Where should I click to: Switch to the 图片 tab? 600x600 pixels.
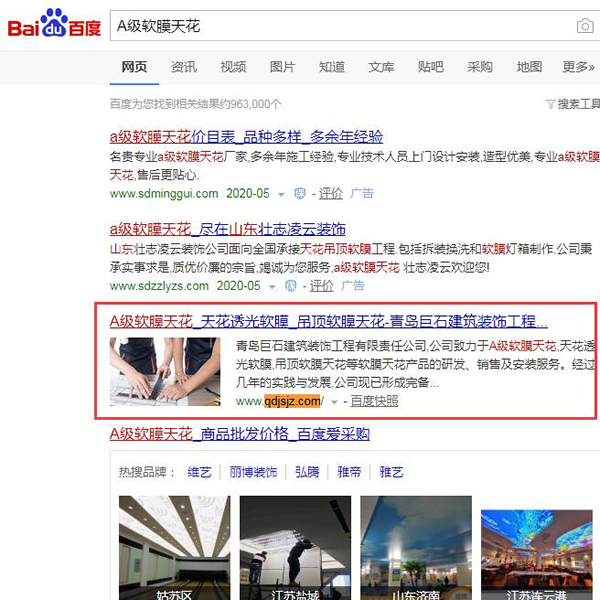[x=282, y=67]
